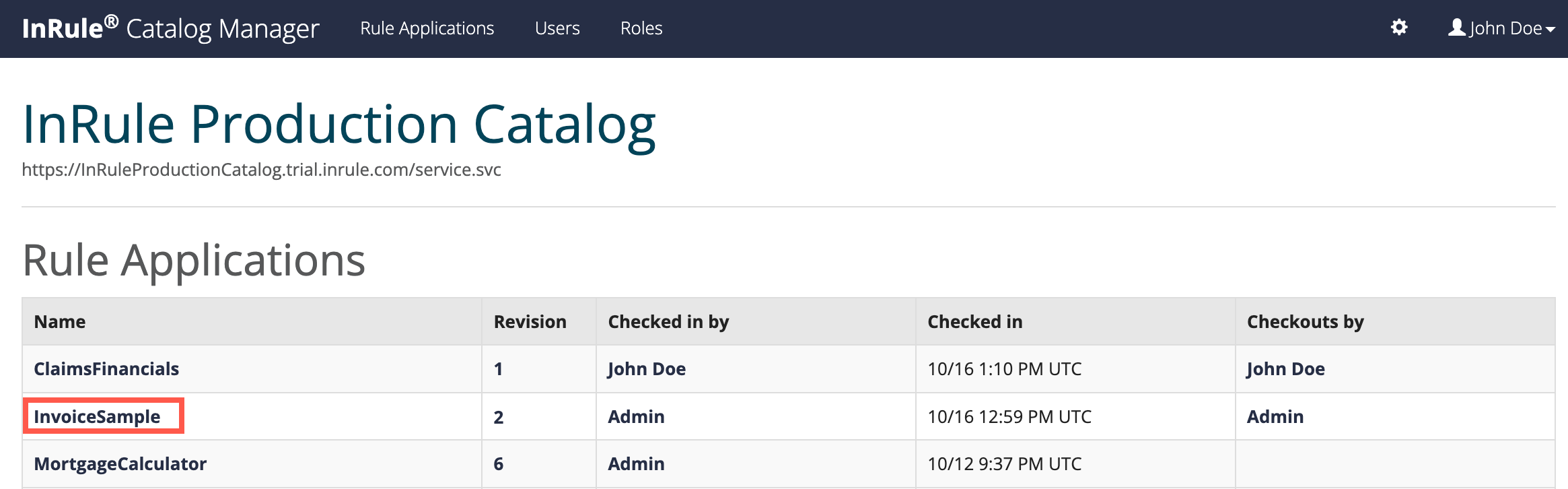Click revision 6 of MortgageCalculator

(x=498, y=464)
